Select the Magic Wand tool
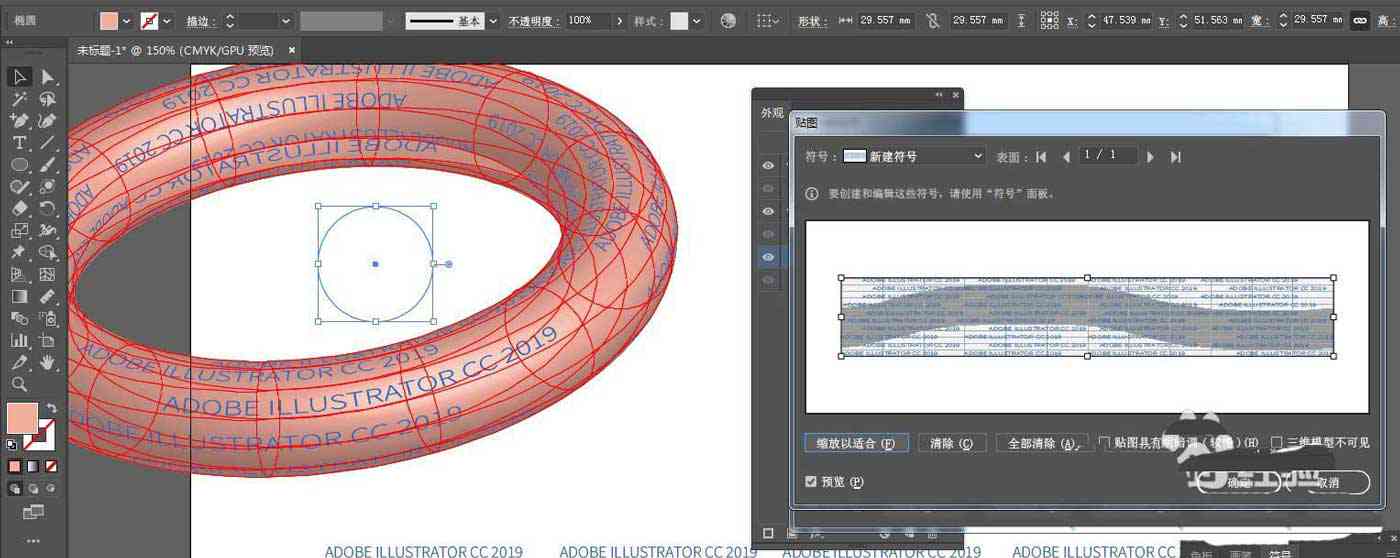Screen dimensions: 1400x558 click(19, 99)
